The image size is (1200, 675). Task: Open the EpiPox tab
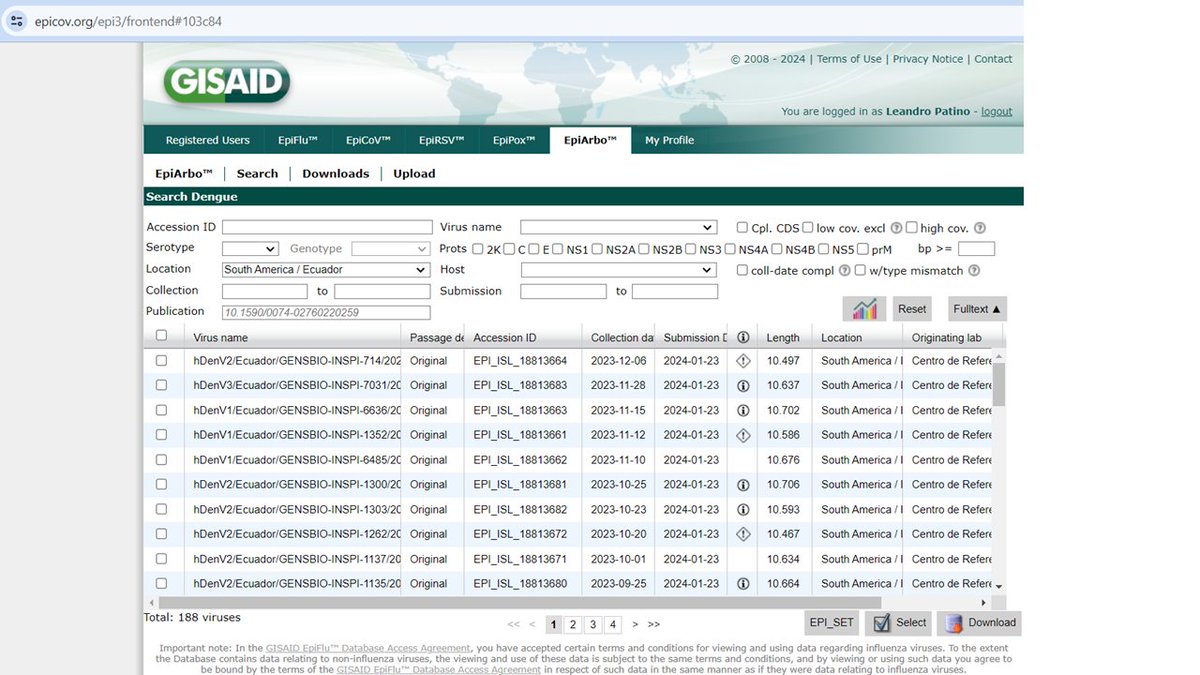point(514,140)
